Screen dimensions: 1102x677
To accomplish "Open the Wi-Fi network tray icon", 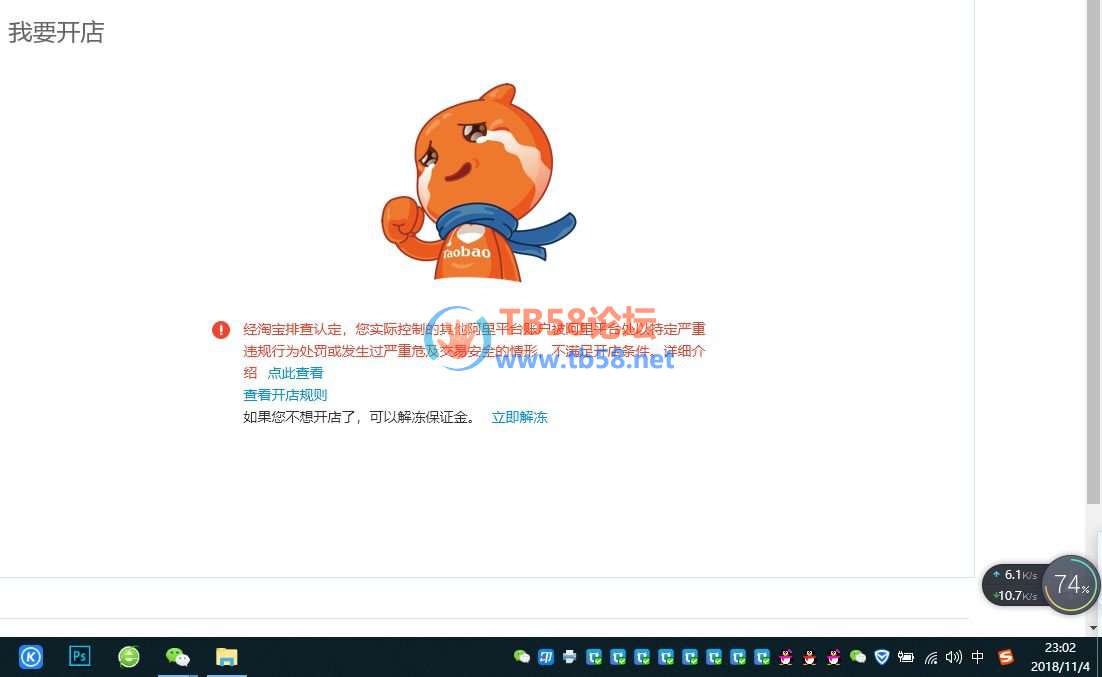I will click(931, 658).
